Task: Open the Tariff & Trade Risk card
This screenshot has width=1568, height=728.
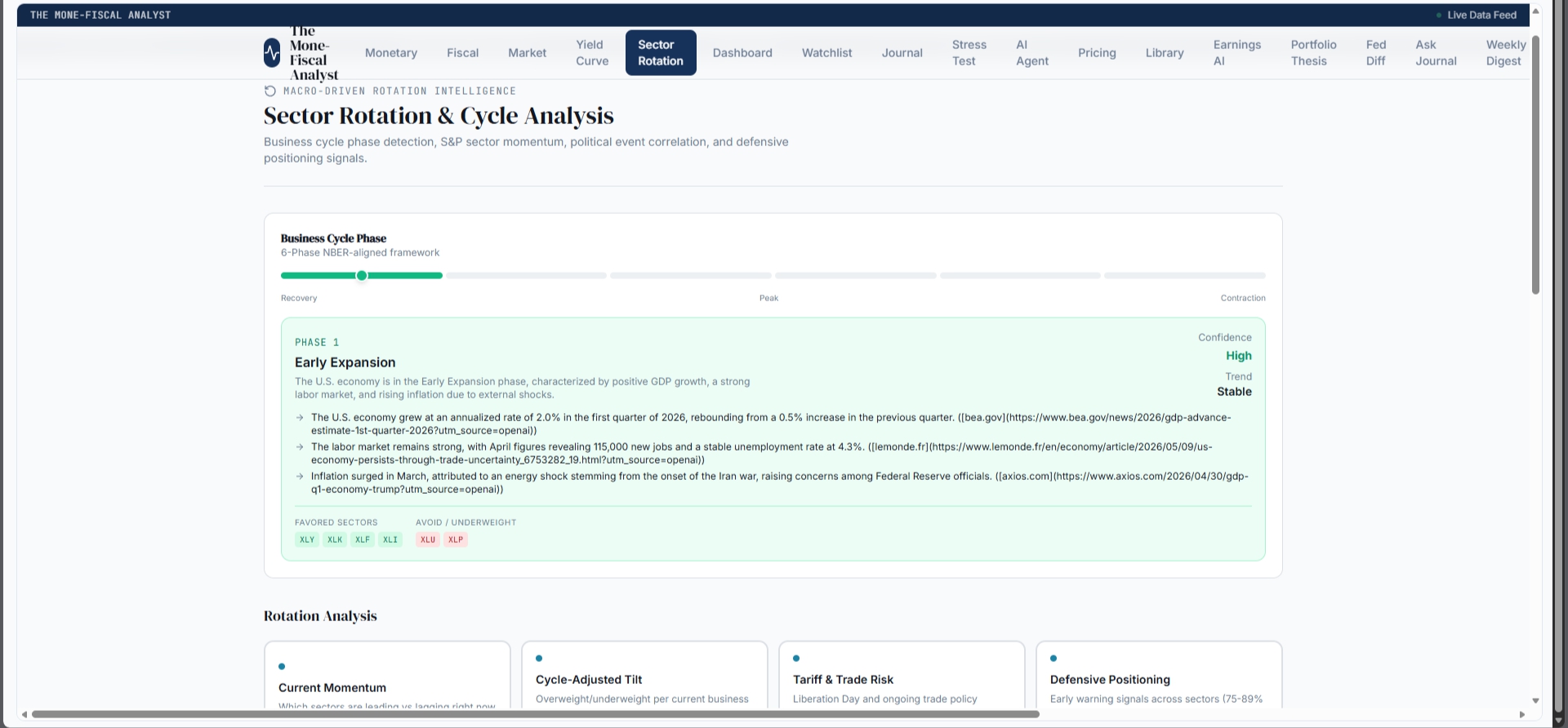Action: point(902,676)
